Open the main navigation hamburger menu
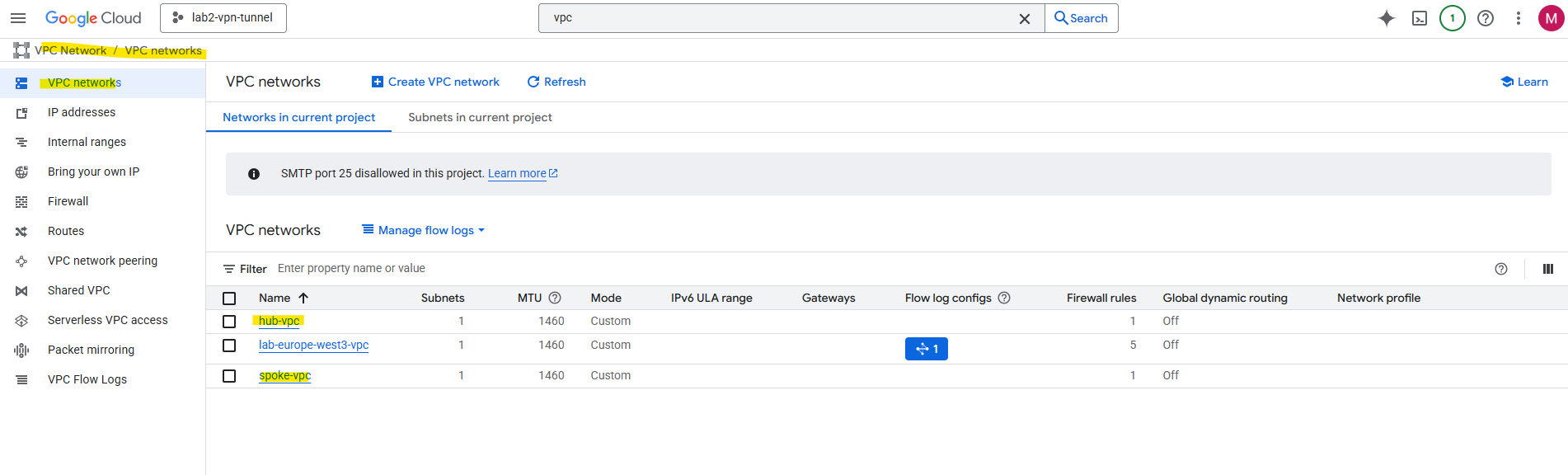This screenshot has width=1568, height=475. click(x=18, y=18)
